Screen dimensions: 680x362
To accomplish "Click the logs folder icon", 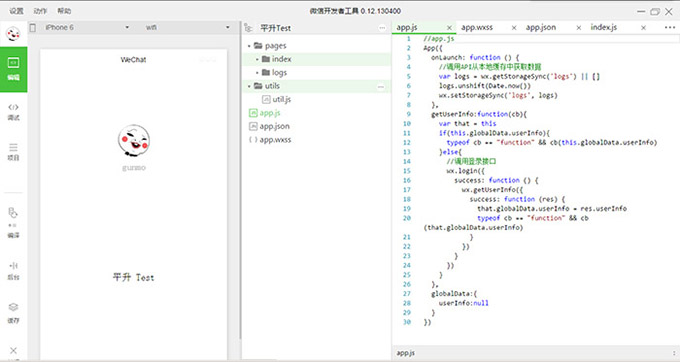I will point(266,72).
